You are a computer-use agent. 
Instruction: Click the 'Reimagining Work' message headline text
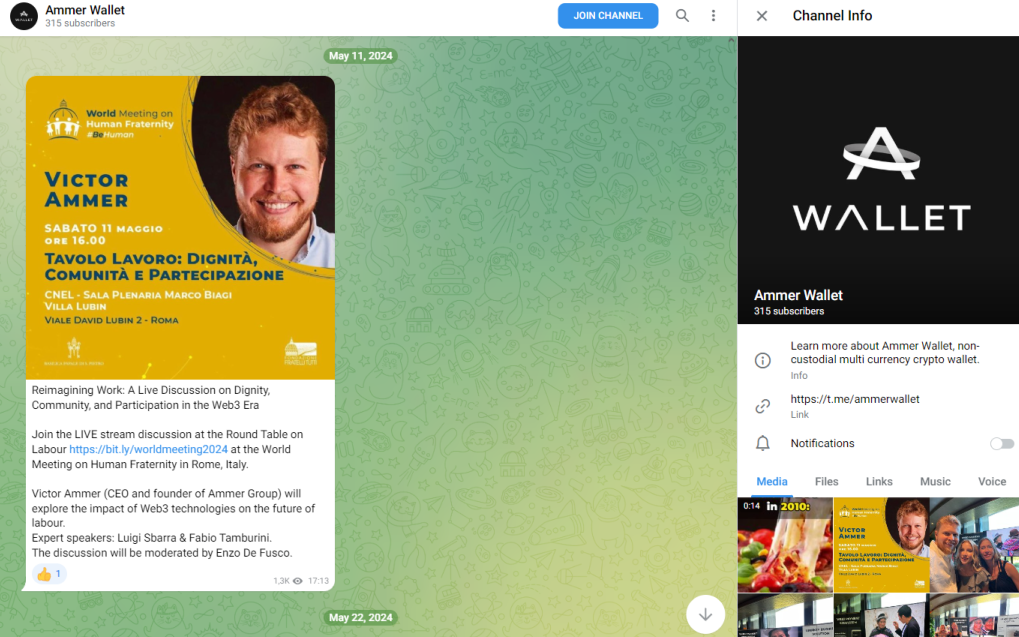coord(151,398)
